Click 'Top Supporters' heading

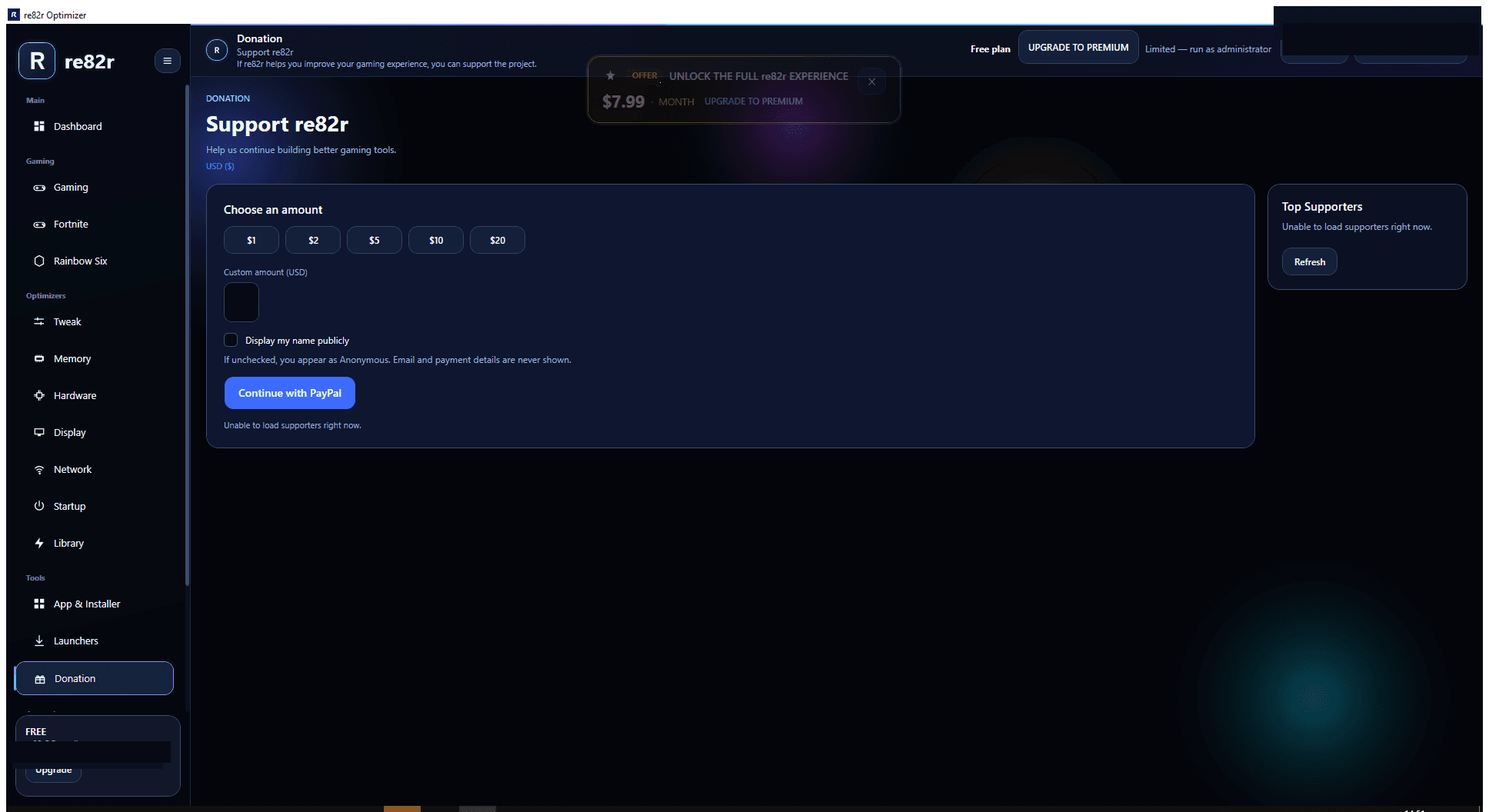tap(1322, 206)
